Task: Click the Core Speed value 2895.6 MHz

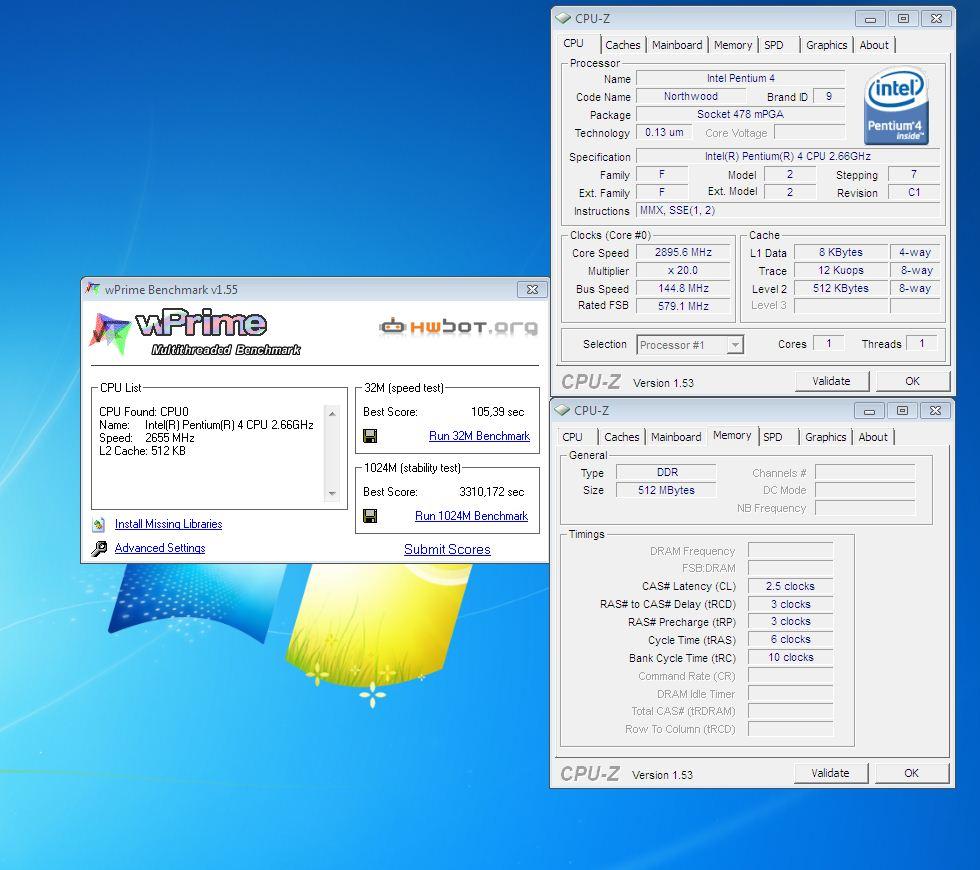Action: coord(683,252)
